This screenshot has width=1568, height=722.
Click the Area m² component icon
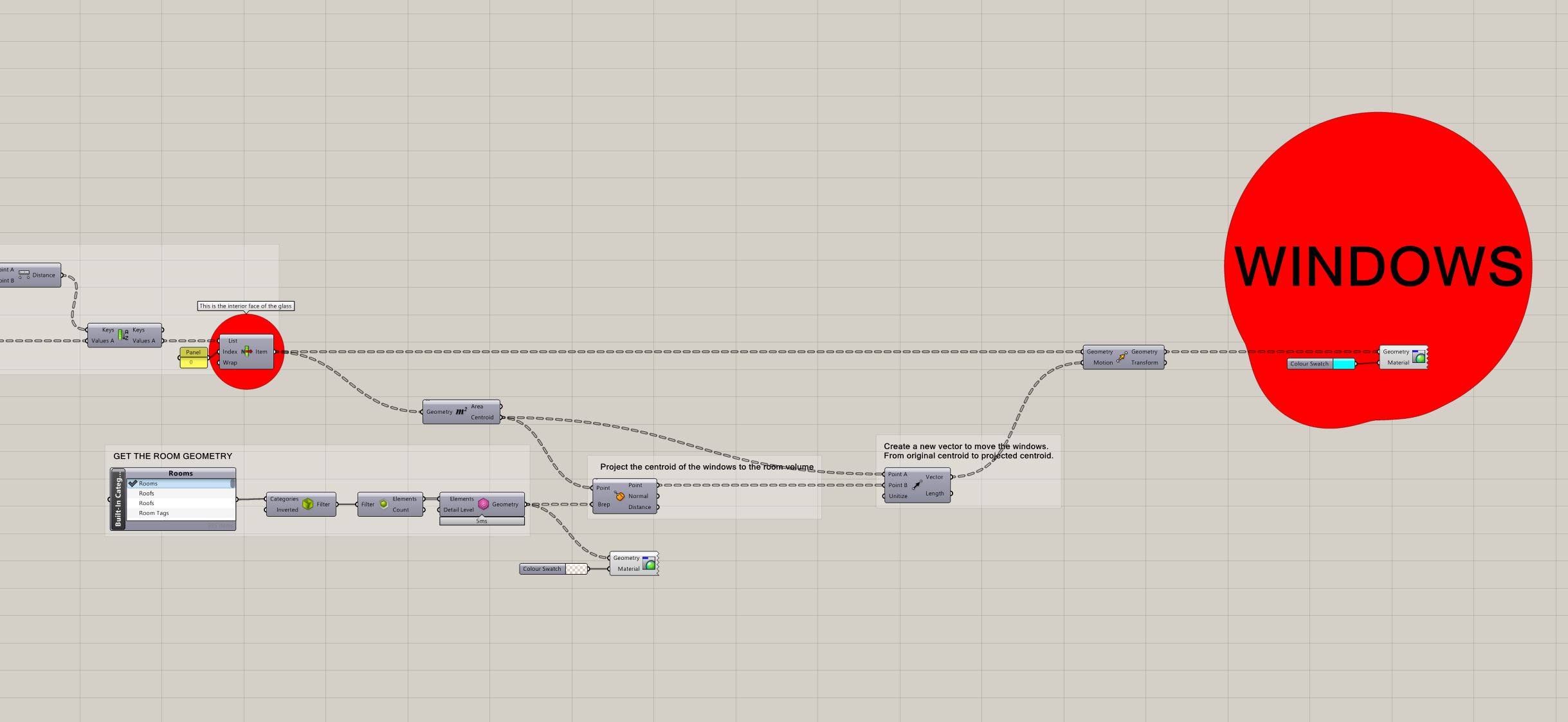(x=461, y=412)
